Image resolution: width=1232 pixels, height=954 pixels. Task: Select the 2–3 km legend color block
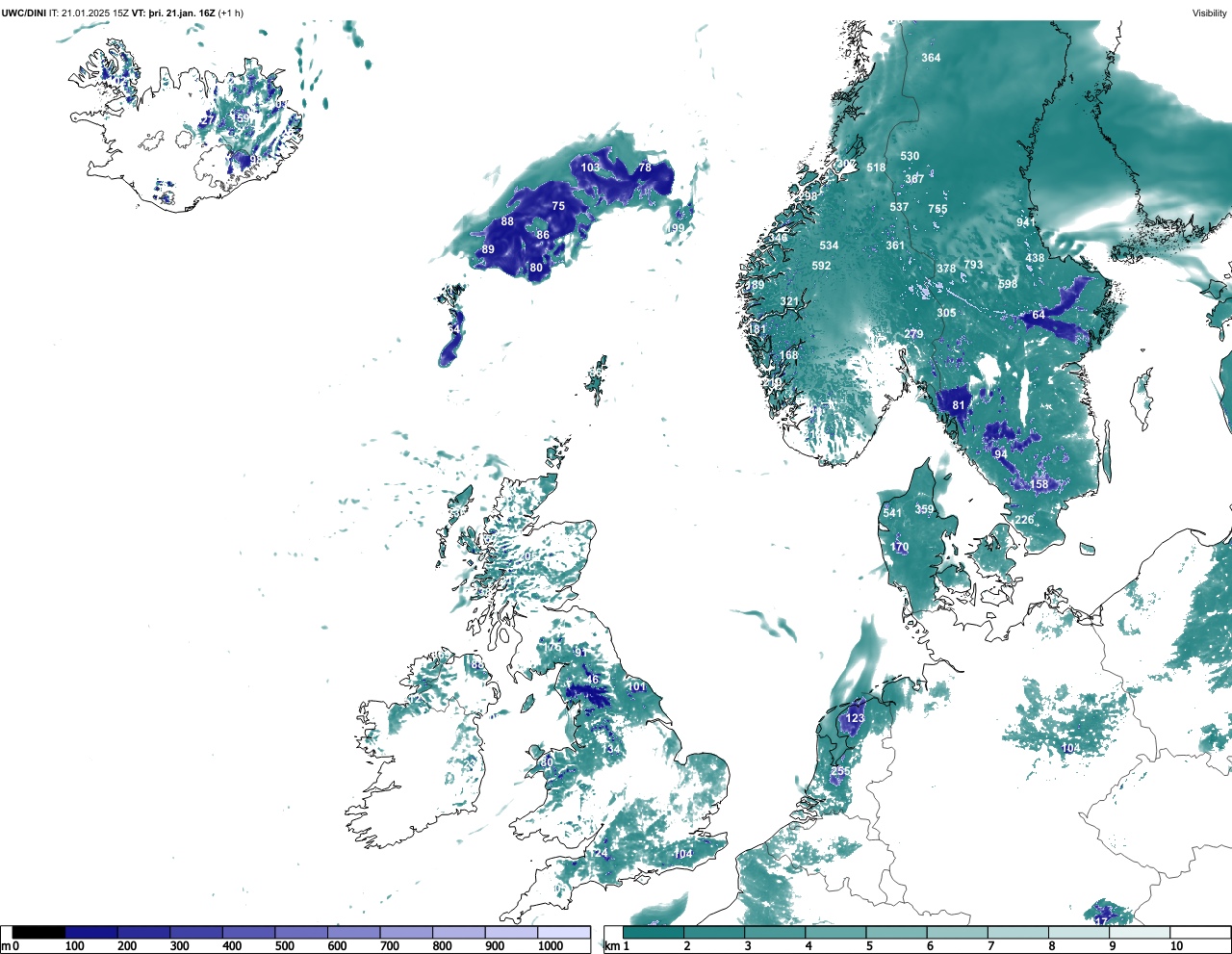tap(714, 932)
